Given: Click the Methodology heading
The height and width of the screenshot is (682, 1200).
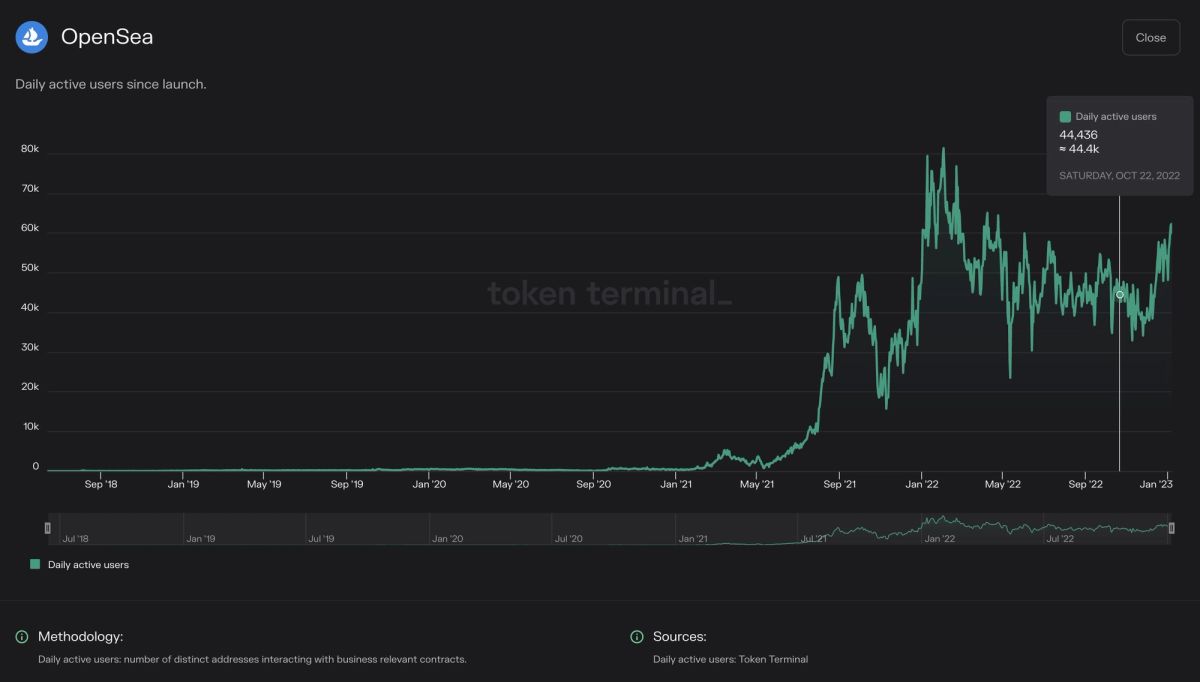Looking at the screenshot, I should (80, 637).
